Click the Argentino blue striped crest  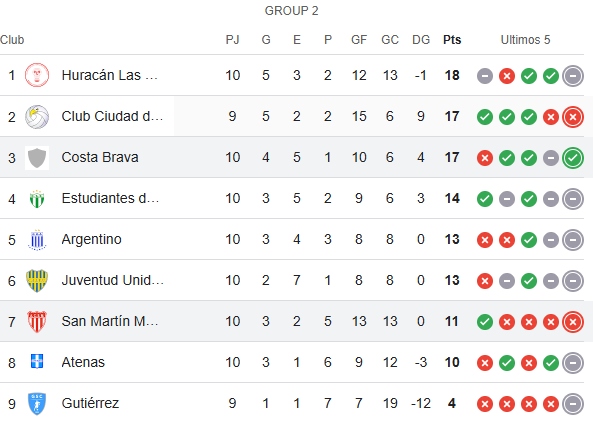coord(37,240)
